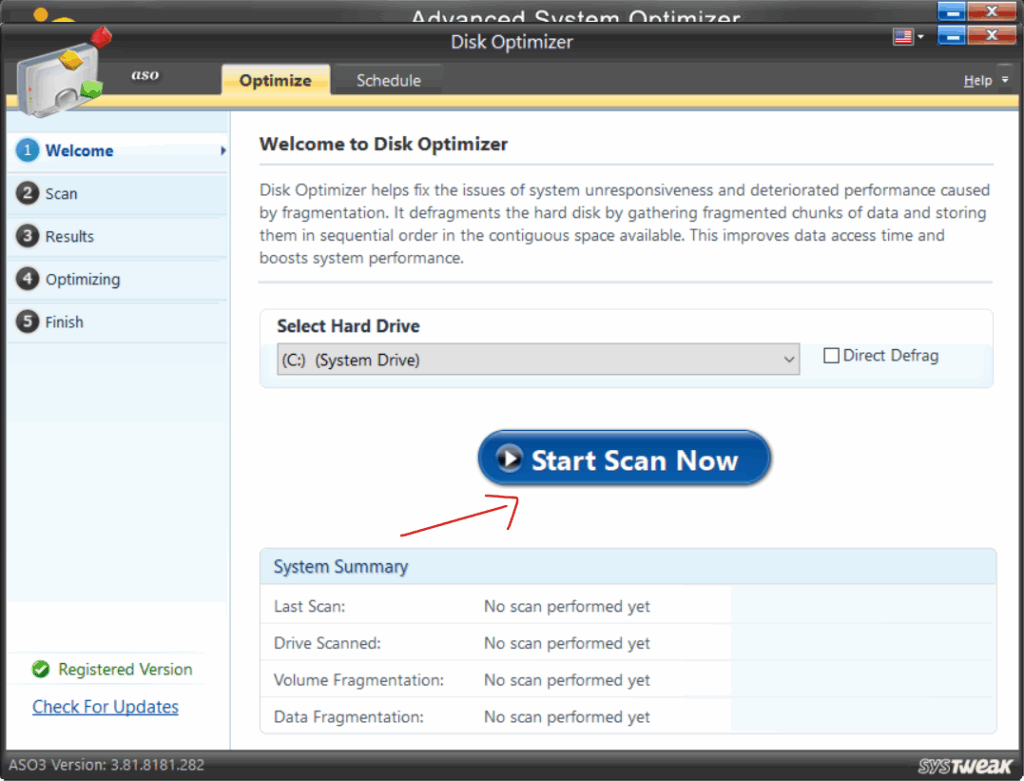Switch to the Optimize tab
The image size is (1024, 781).
pos(276,80)
